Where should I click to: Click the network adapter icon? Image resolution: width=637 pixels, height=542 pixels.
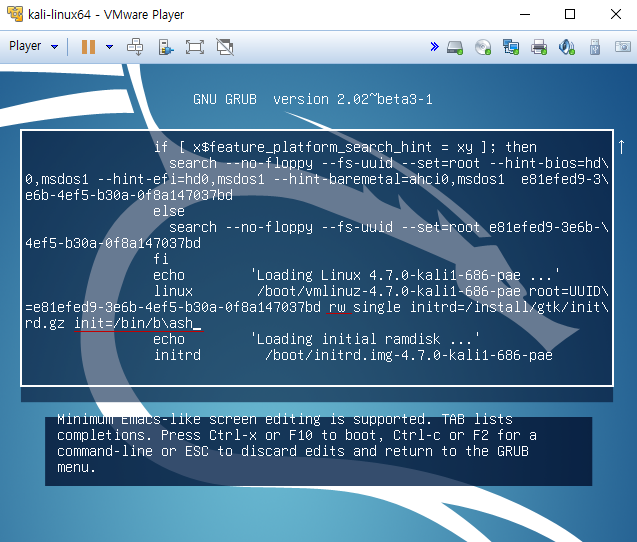coord(511,47)
